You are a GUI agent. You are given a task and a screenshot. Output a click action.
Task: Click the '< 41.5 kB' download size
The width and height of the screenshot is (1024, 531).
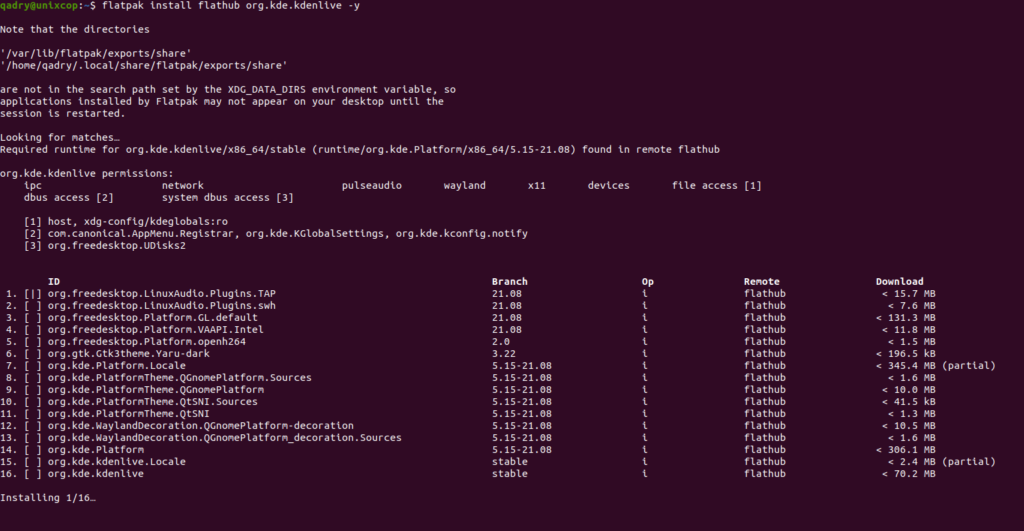(x=908, y=402)
